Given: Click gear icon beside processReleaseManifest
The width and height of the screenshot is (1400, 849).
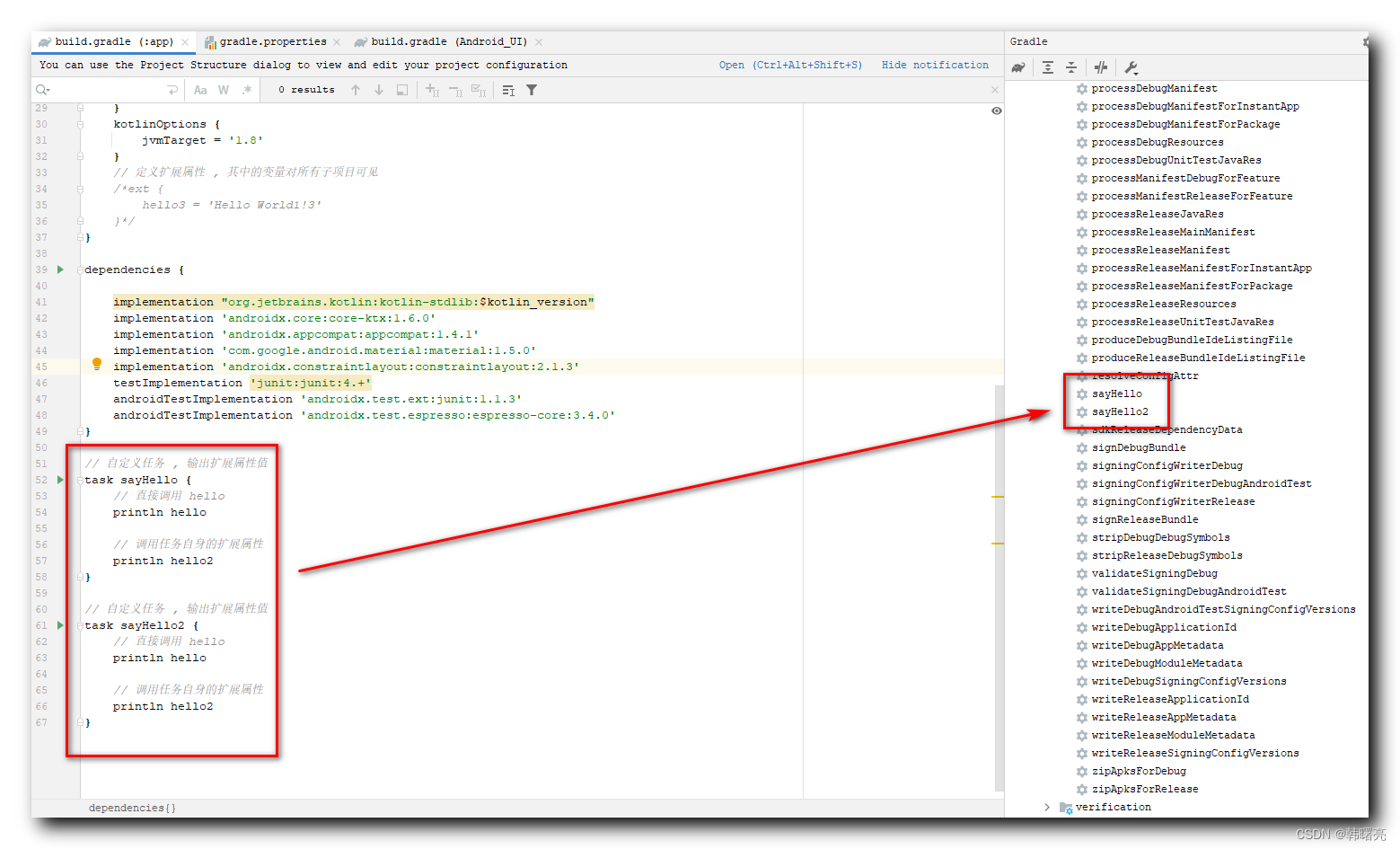Looking at the screenshot, I should click(1082, 250).
